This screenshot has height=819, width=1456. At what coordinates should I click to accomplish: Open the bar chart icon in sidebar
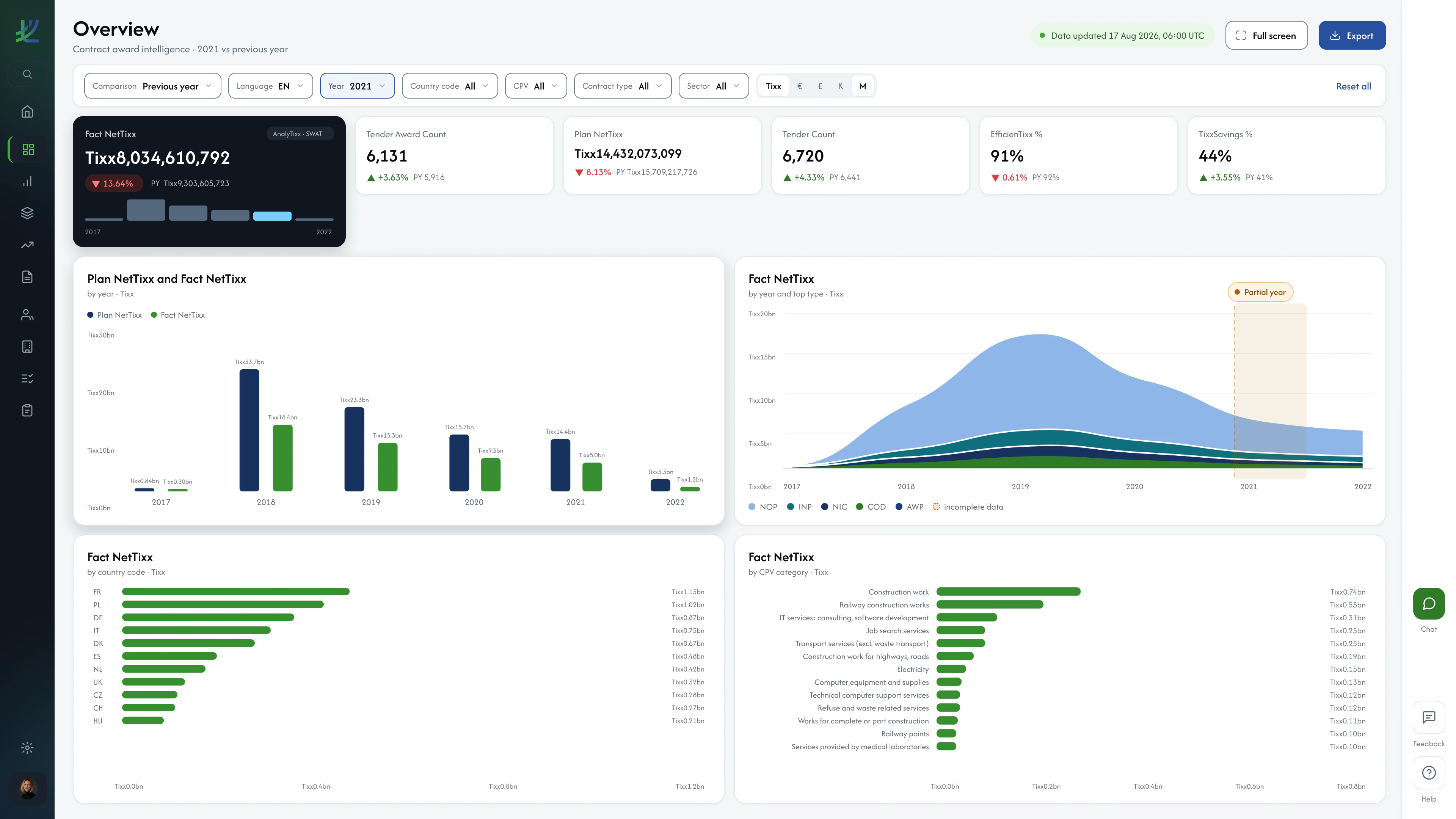click(x=27, y=182)
